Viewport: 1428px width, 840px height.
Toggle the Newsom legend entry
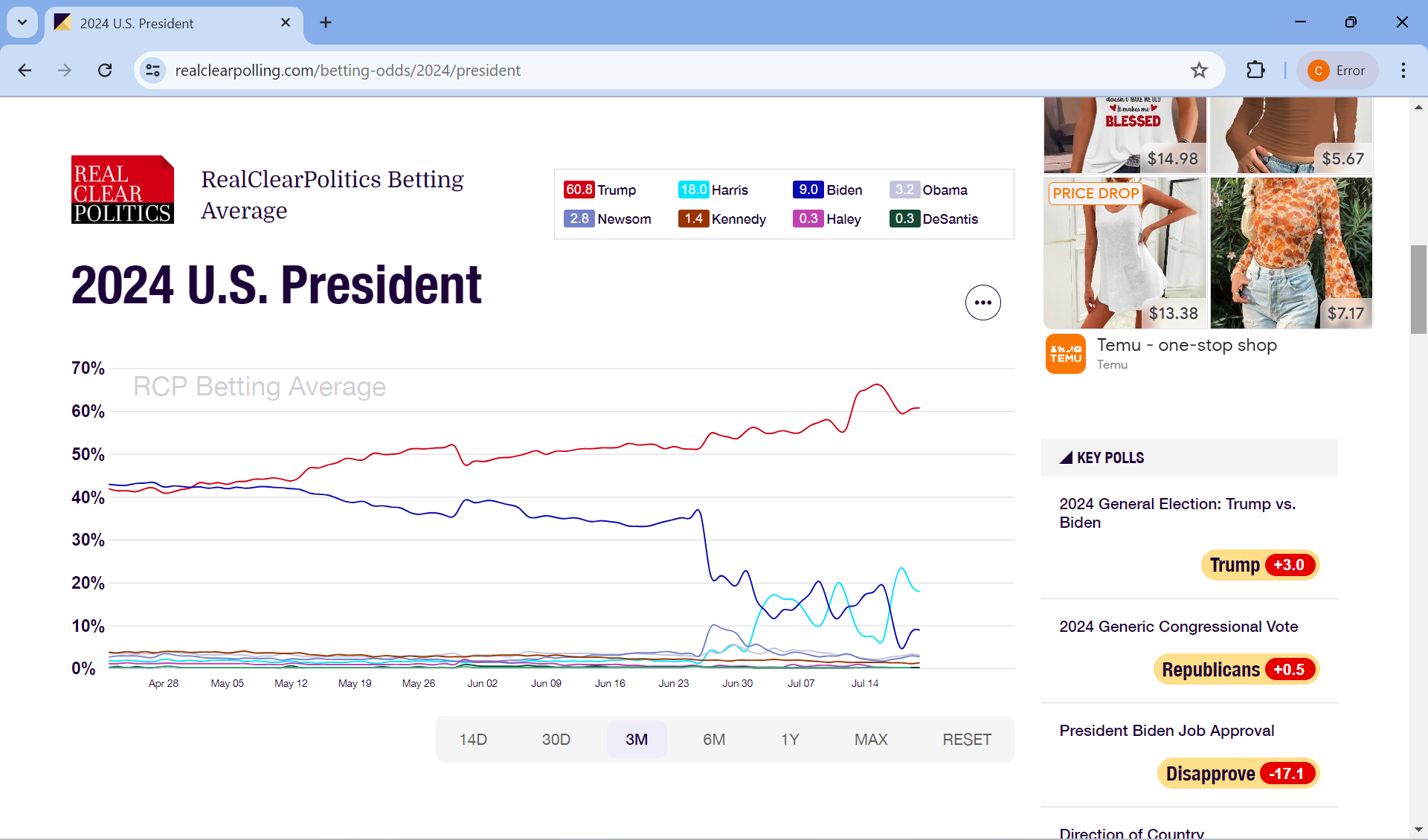pyautogui.click(x=607, y=219)
